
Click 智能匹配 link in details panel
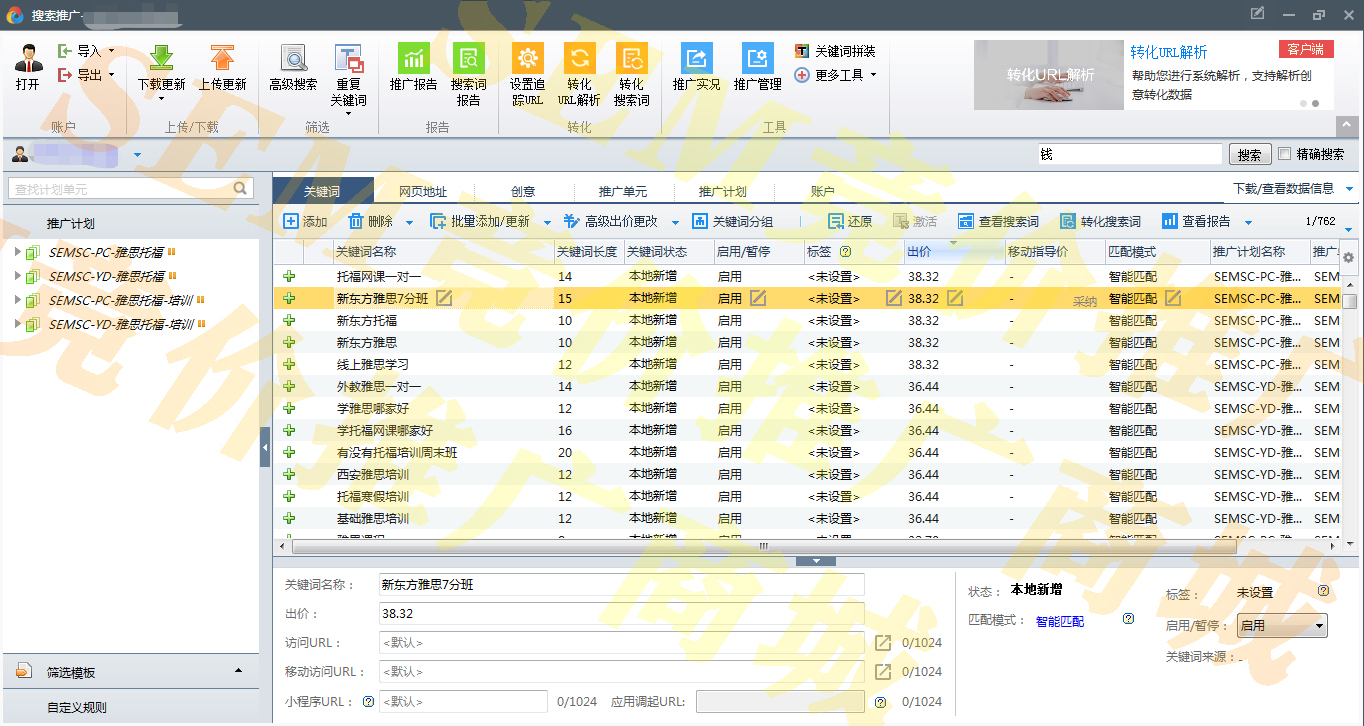coord(1059,621)
